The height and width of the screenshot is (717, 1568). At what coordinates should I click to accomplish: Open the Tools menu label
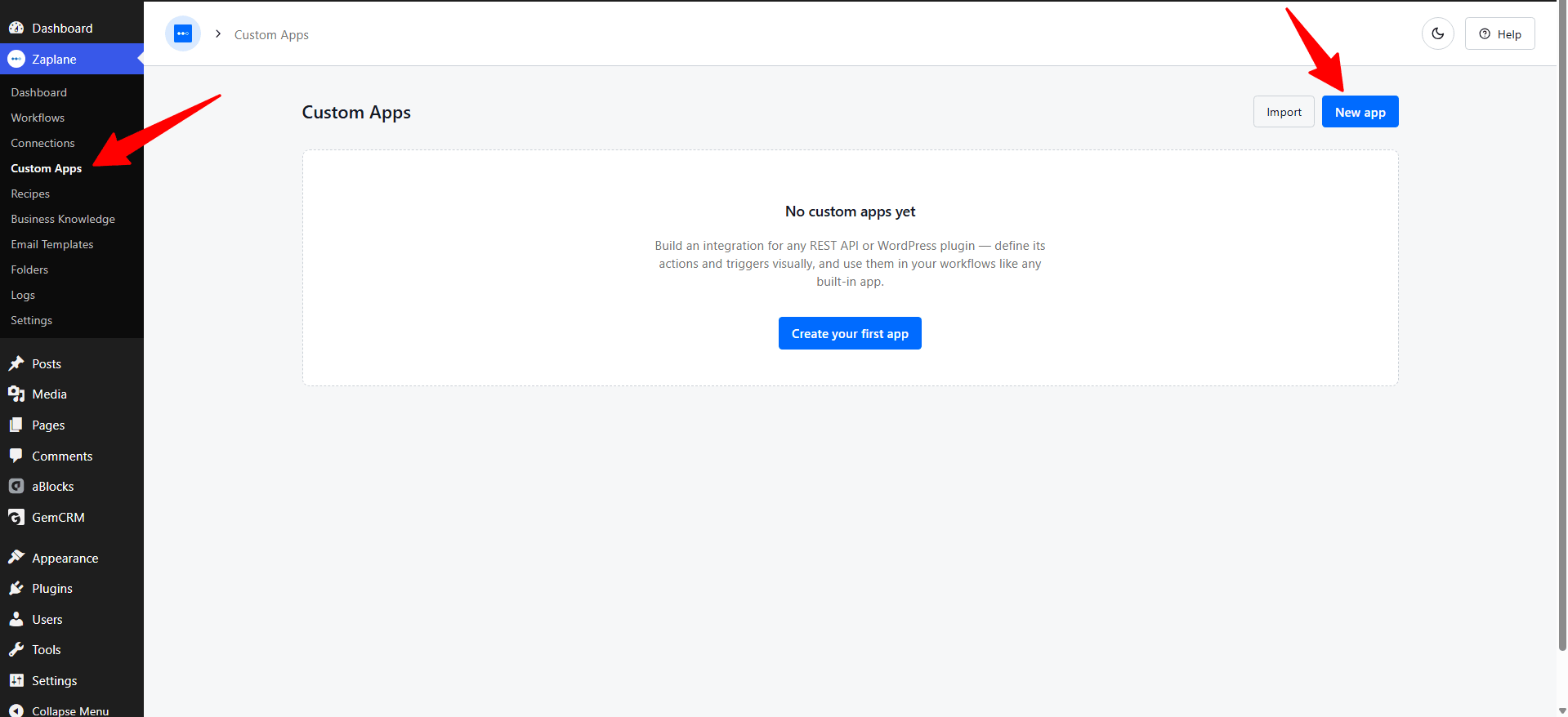[x=47, y=649]
